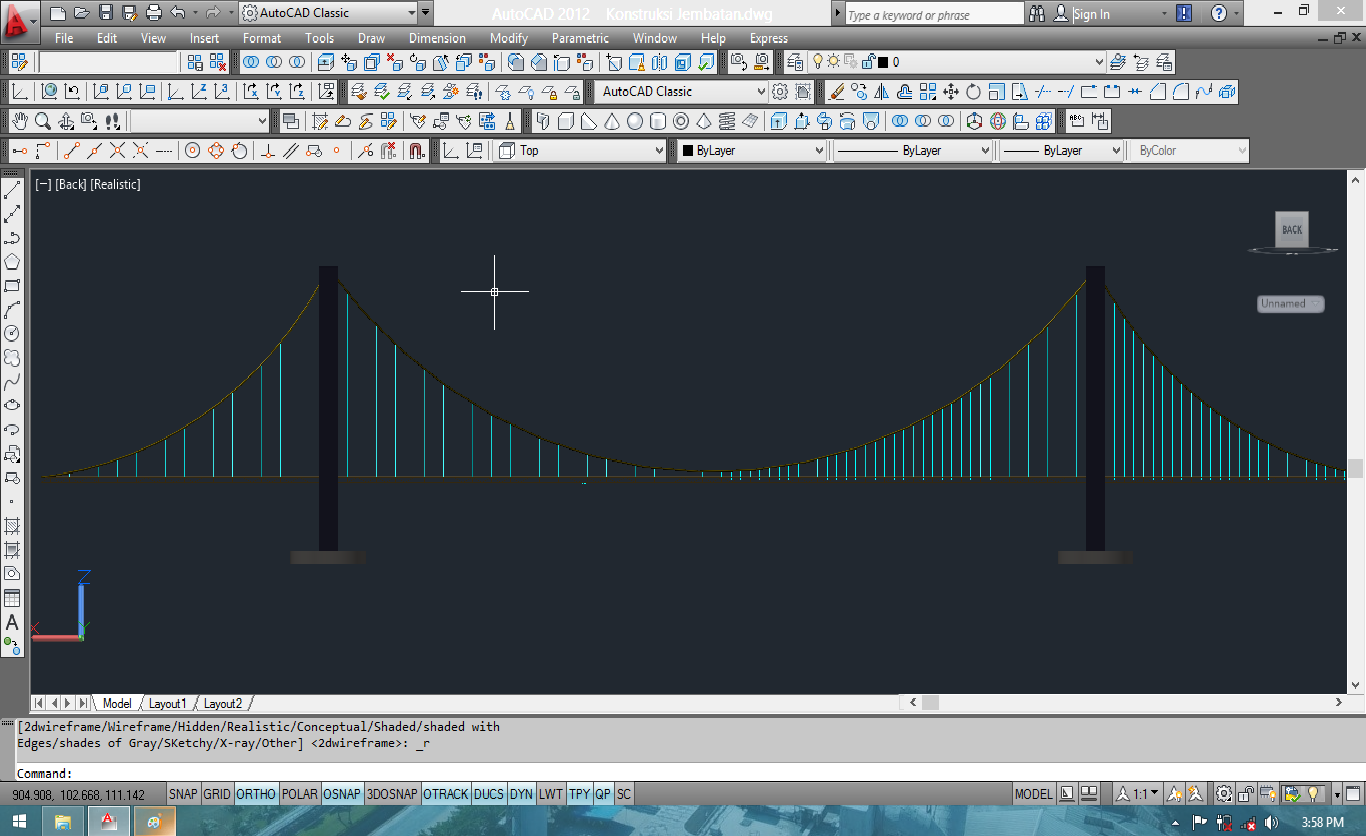Select the Ellipse draw tool

tap(12, 405)
